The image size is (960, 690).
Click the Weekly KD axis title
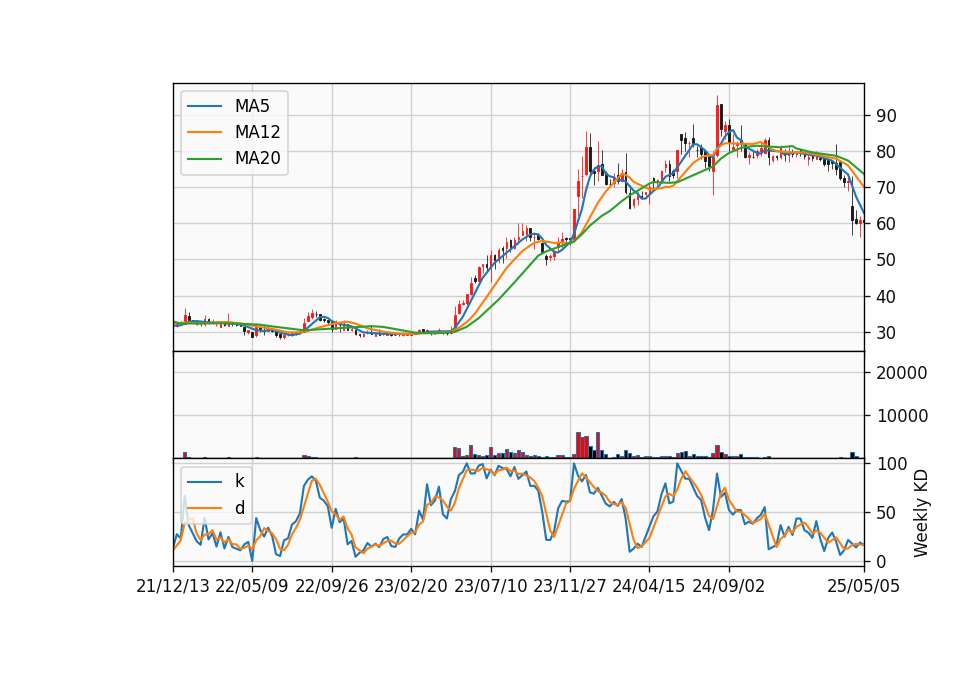pos(921,513)
